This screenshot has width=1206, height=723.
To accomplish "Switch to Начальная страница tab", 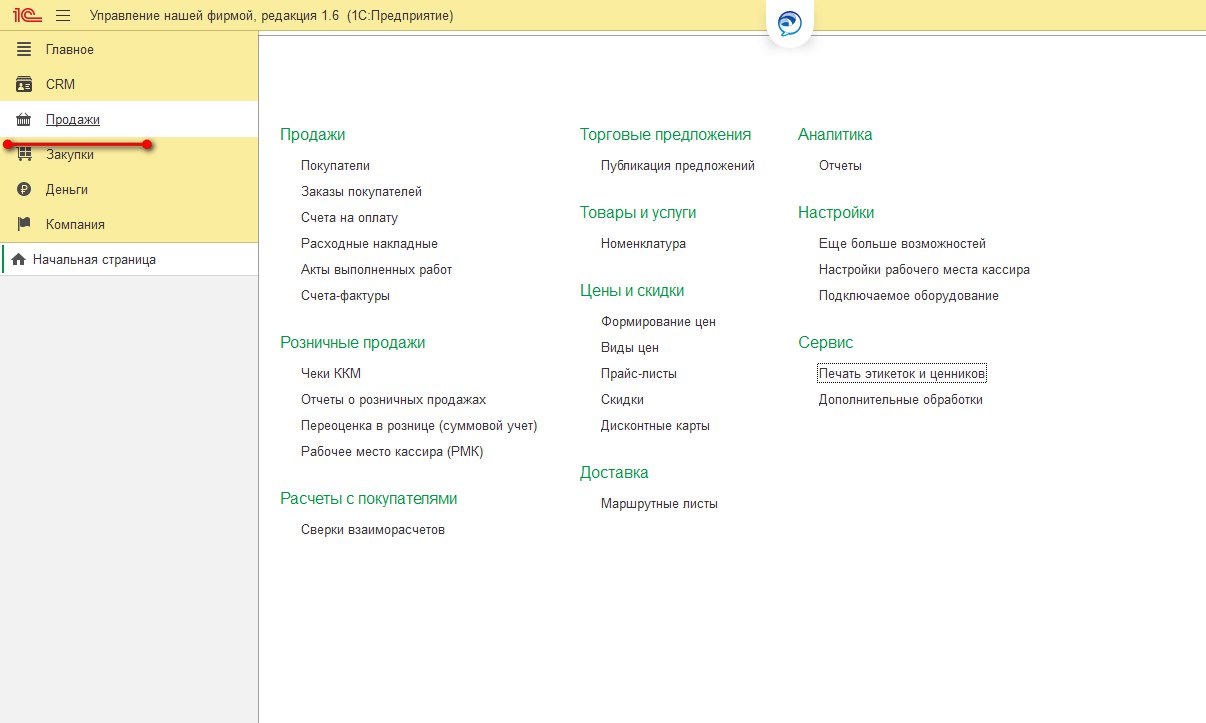I will click(x=129, y=260).
